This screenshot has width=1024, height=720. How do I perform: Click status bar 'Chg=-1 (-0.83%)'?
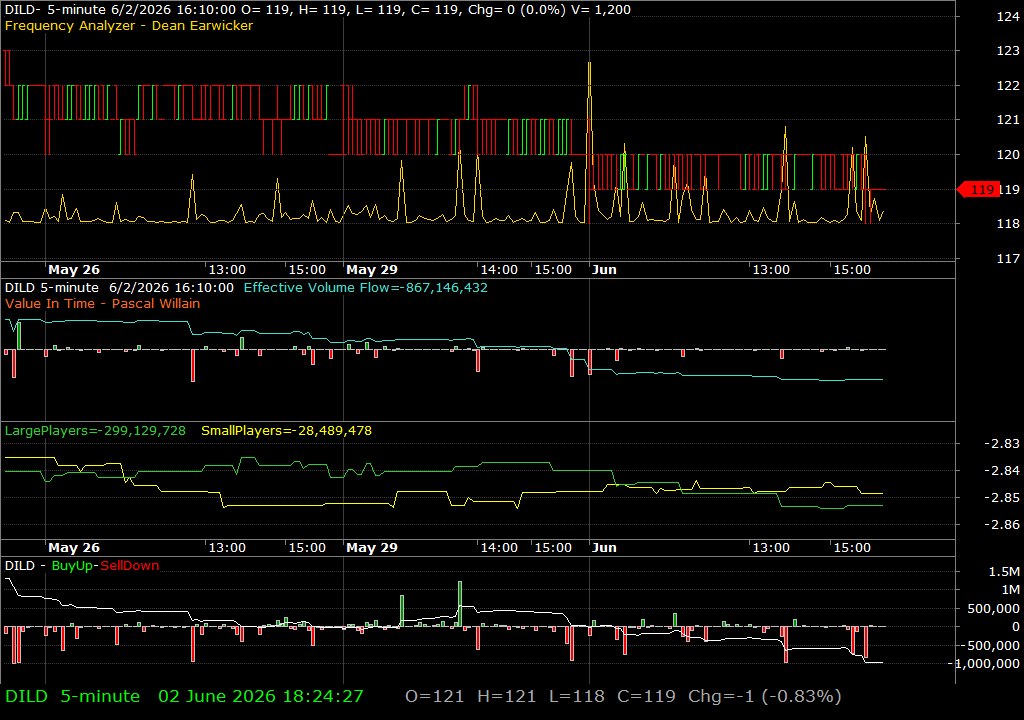tap(765, 696)
